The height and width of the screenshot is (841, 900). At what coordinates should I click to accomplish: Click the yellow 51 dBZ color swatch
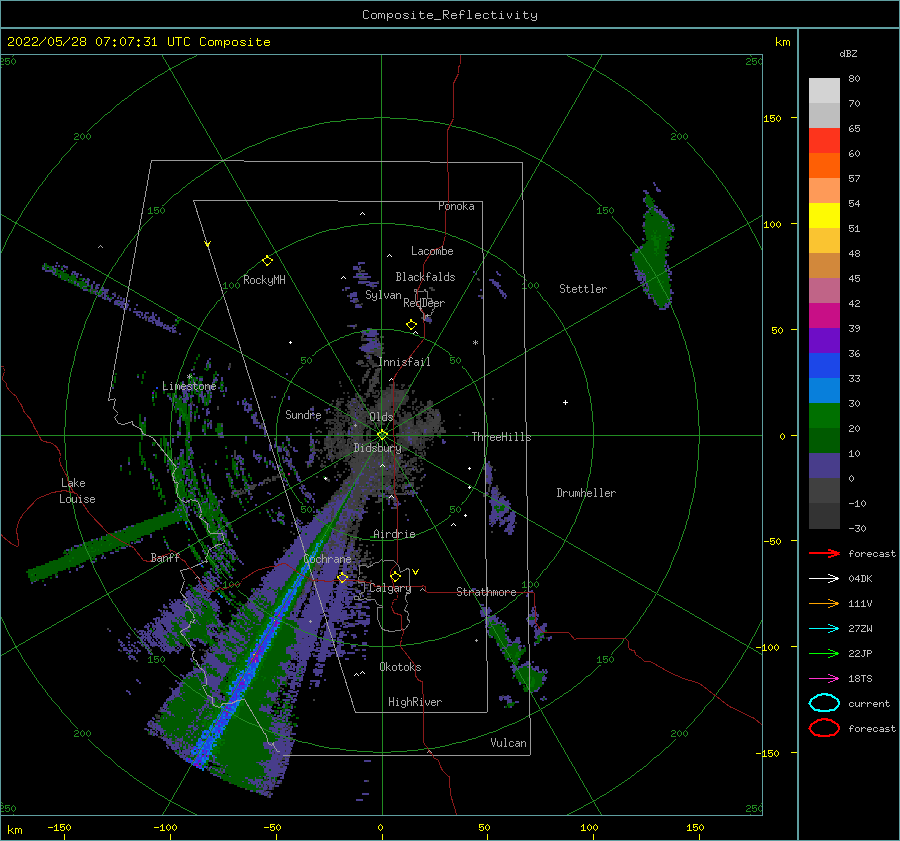point(824,215)
